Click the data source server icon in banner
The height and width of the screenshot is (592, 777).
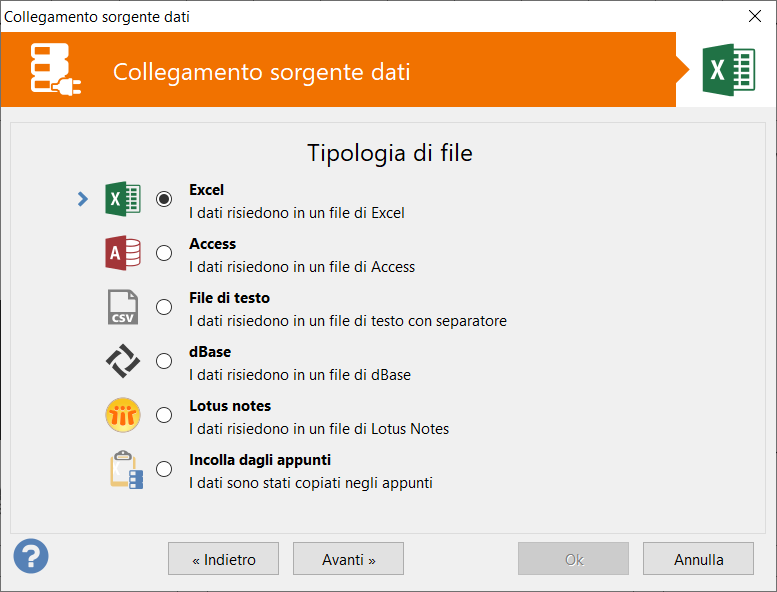(x=56, y=69)
